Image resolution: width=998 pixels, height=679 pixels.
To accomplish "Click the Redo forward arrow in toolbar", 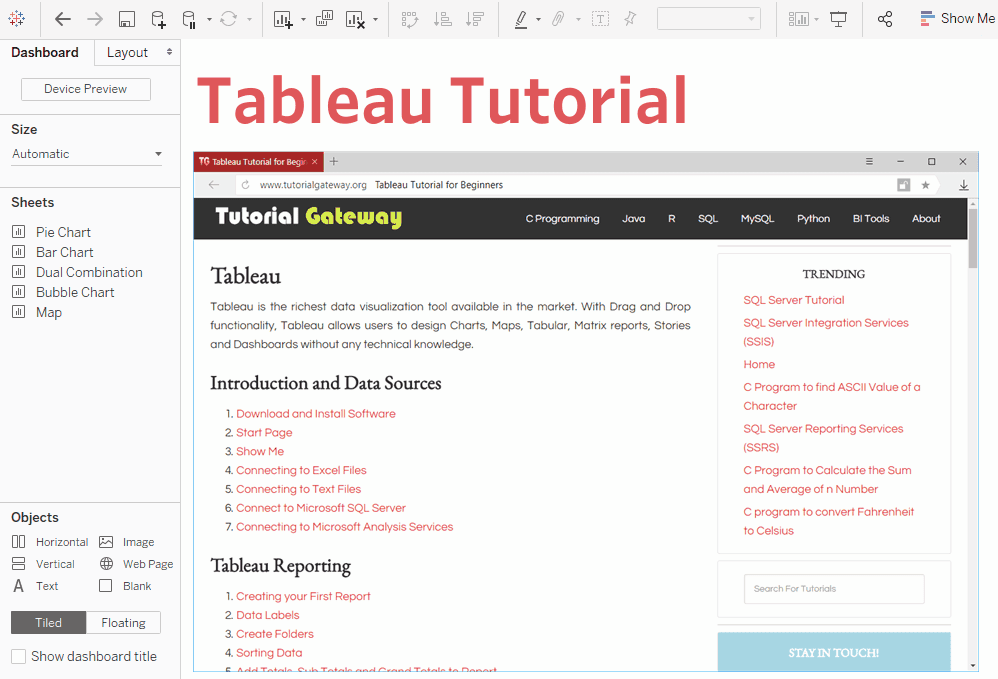I will (x=95, y=19).
